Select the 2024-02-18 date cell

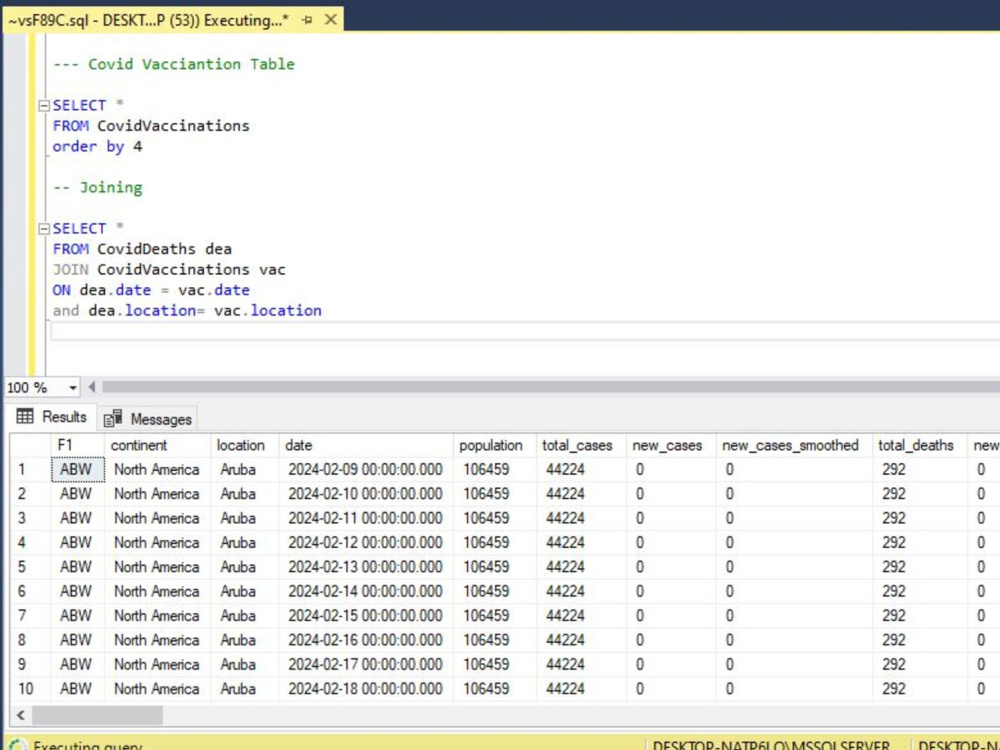366,689
